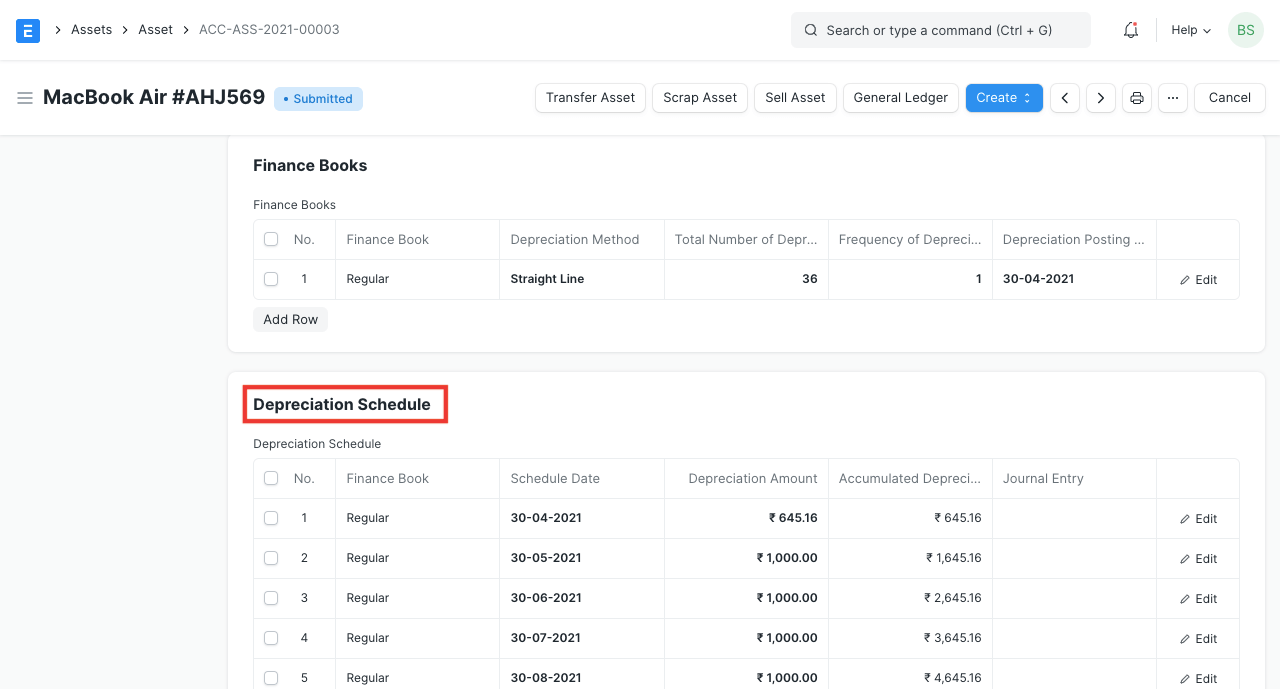Viewport: 1280px width, 689px height.
Task: Open the Asset breadcrumb link
Action: pos(155,30)
